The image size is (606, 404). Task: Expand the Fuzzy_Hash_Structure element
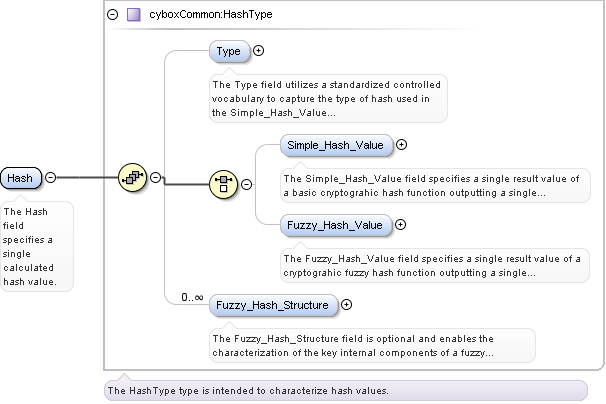(347, 305)
